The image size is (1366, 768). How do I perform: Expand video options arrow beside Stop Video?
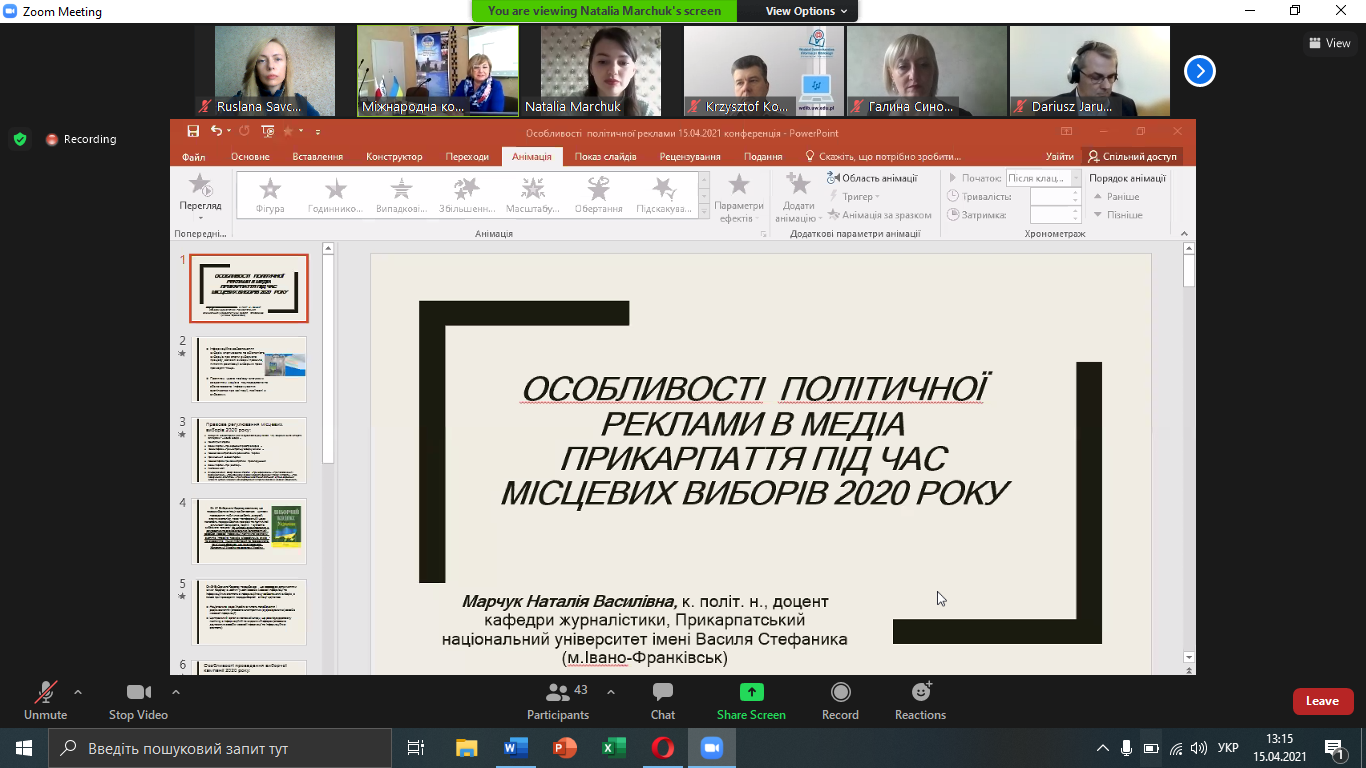(176, 691)
